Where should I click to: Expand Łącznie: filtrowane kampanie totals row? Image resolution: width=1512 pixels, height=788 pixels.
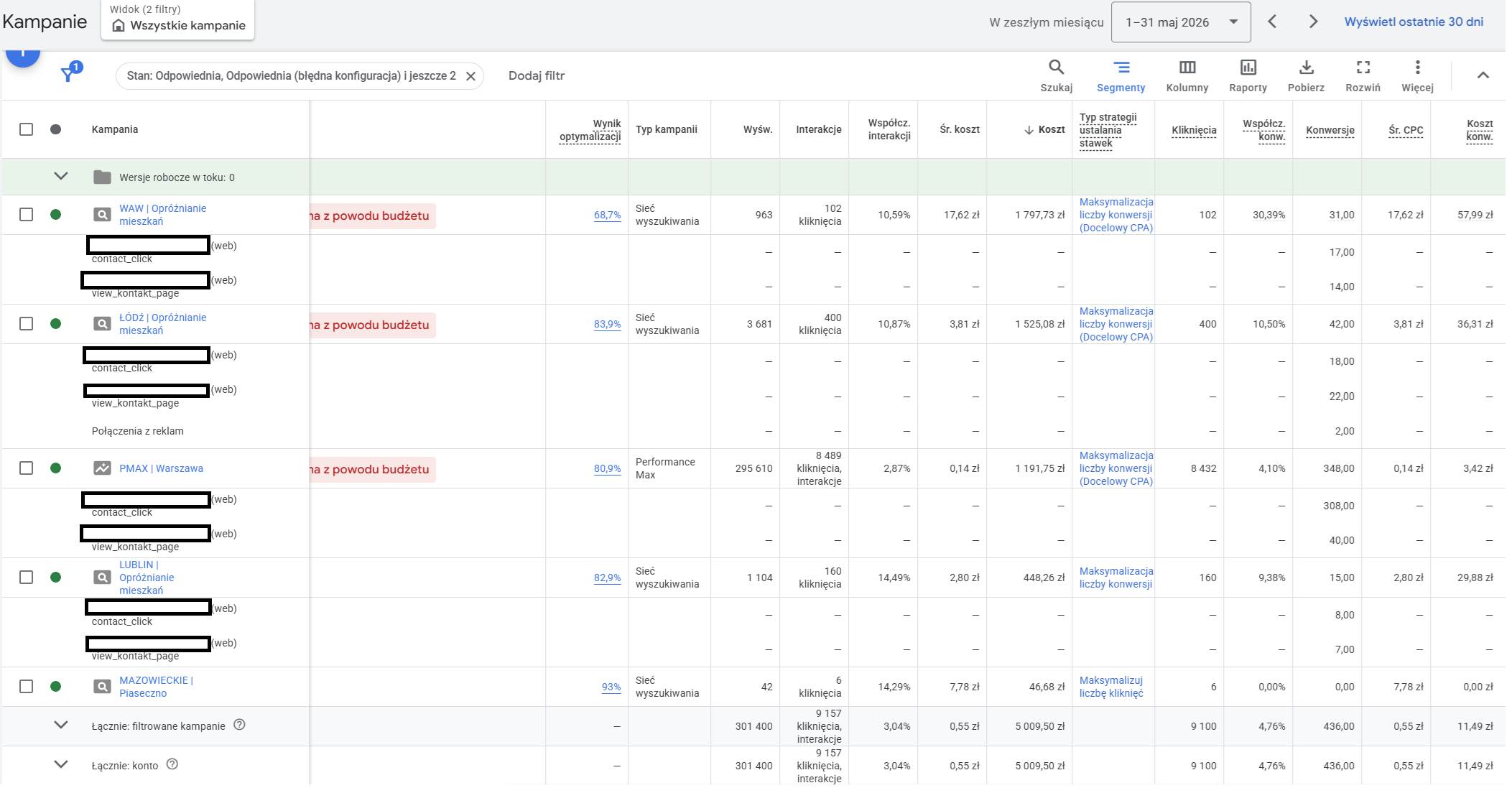[61, 726]
